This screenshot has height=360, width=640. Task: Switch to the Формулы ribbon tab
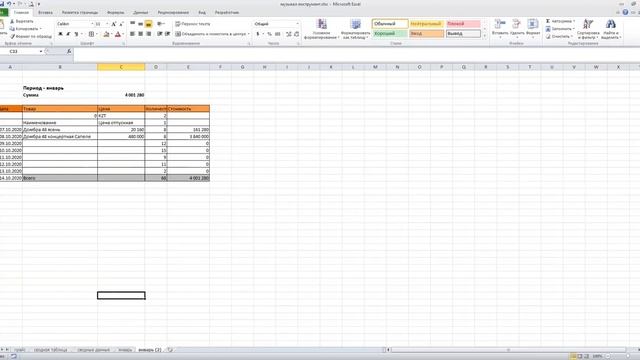point(116,13)
